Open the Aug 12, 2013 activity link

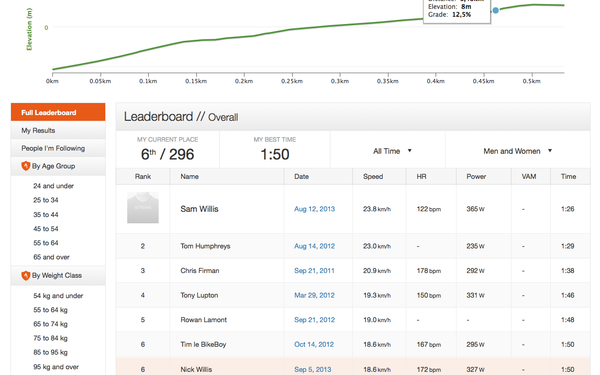(315, 209)
